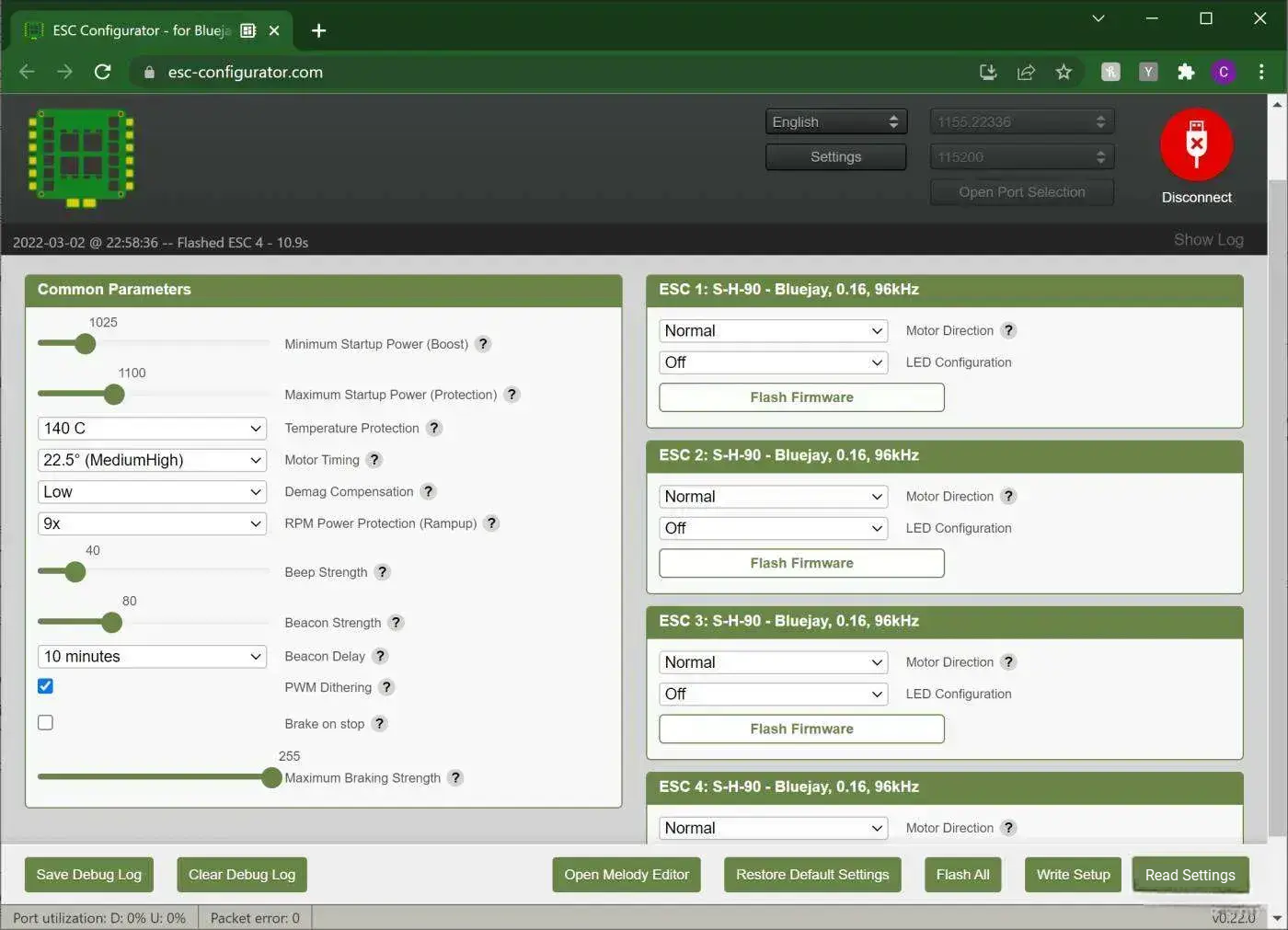This screenshot has width=1288, height=930.
Task: Click the red USB Disconnect icon
Action: (1196, 144)
